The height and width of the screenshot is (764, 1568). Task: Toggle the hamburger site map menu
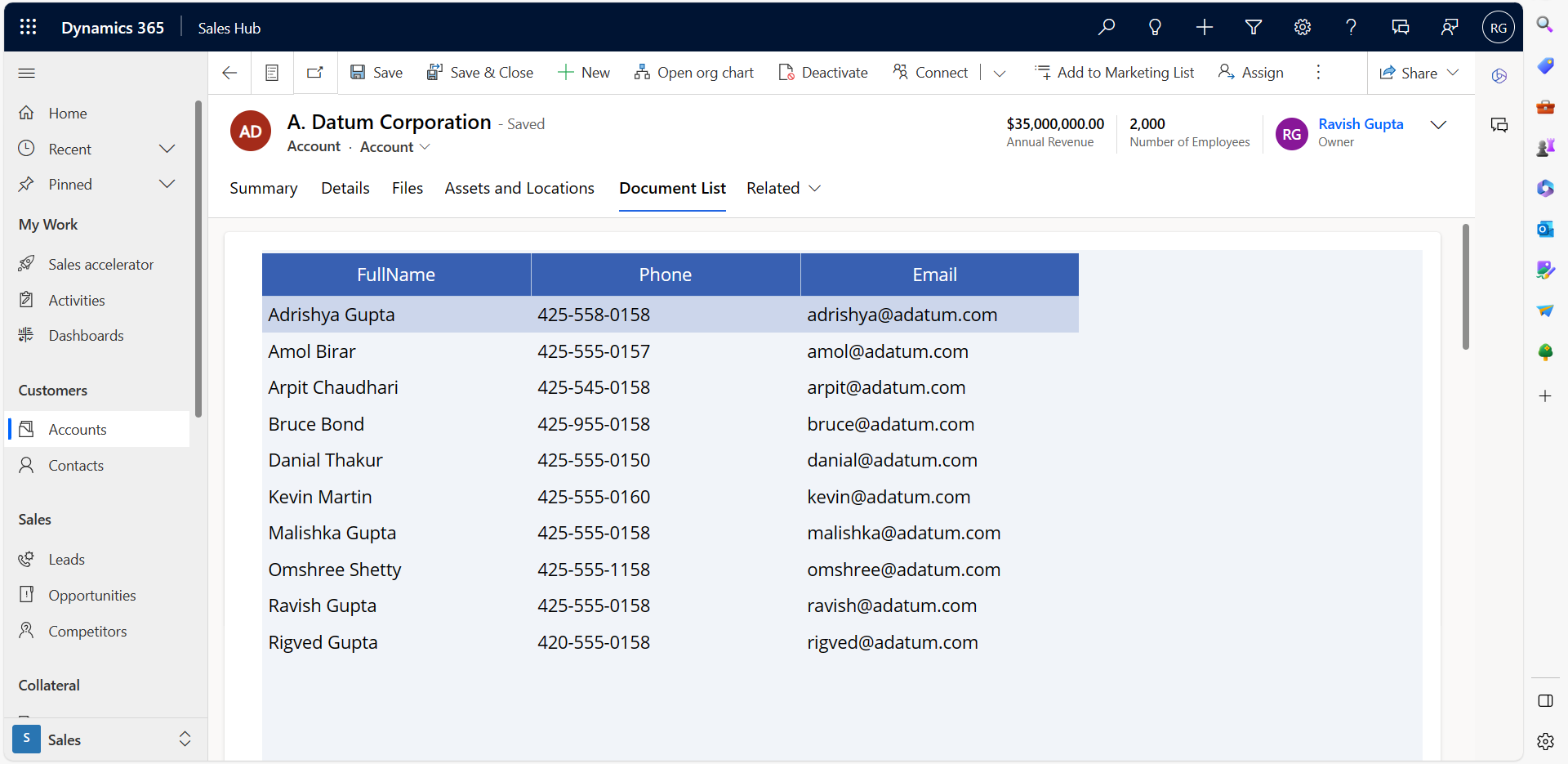27,73
